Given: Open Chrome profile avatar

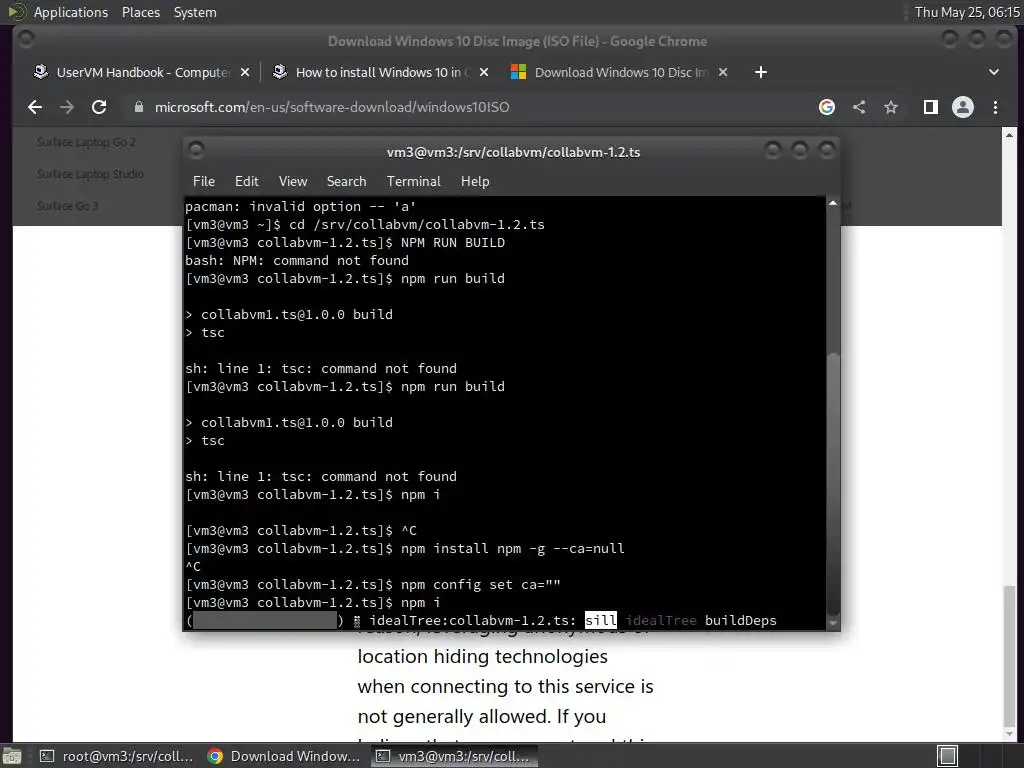Looking at the screenshot, I should 963,107.
